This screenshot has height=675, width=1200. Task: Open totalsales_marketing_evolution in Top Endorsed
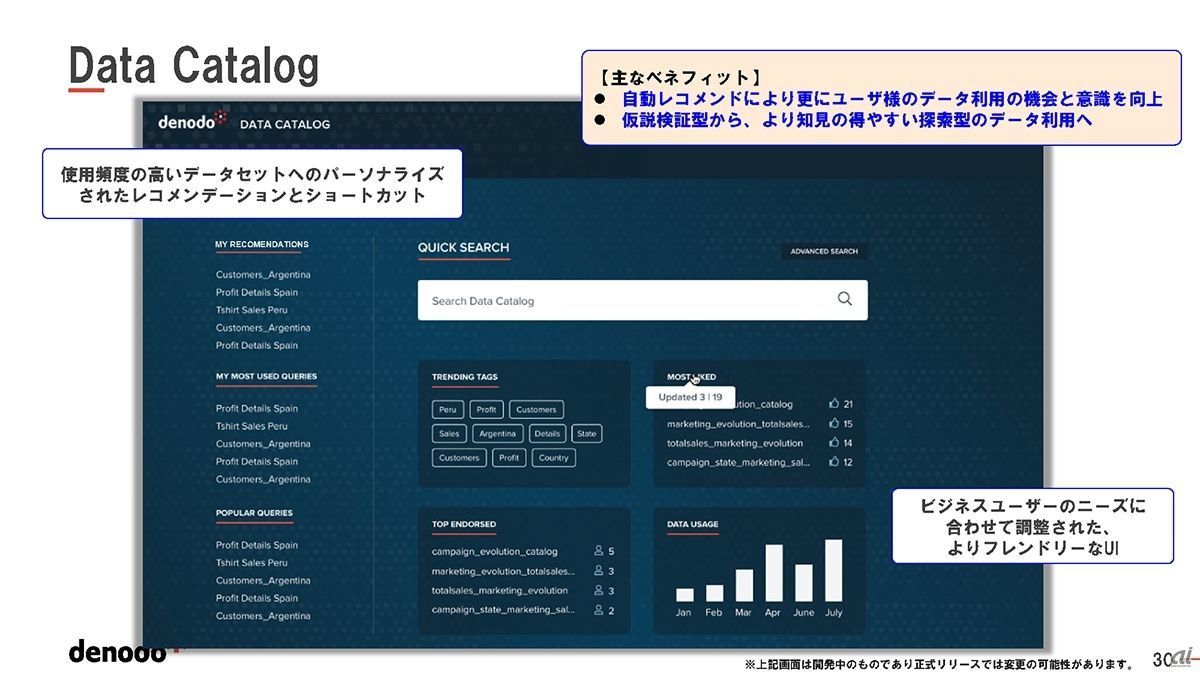click(500, 590)
